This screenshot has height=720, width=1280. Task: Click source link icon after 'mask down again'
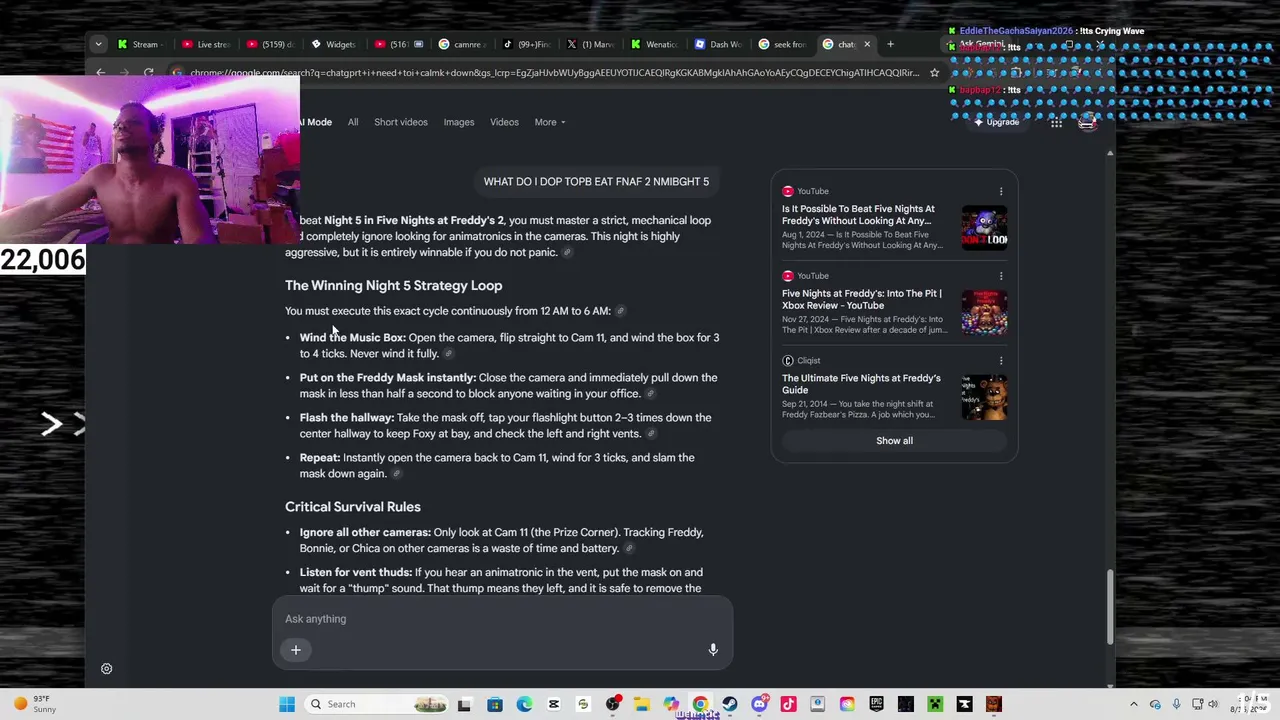[396, 474]
